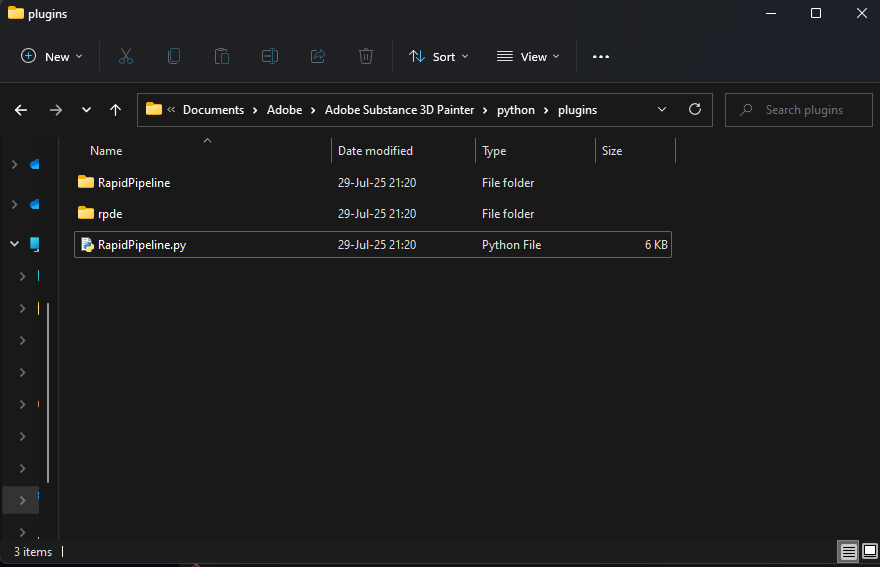Click the second cloud icon in the navigation pane
This screenshot has height=567, width=880.
point(35,204)
